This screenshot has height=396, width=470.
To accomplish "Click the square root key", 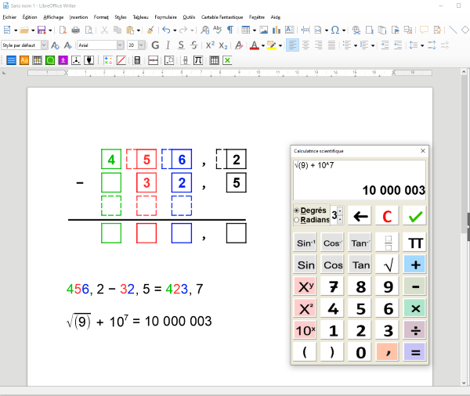I will [x=388, y=265].
